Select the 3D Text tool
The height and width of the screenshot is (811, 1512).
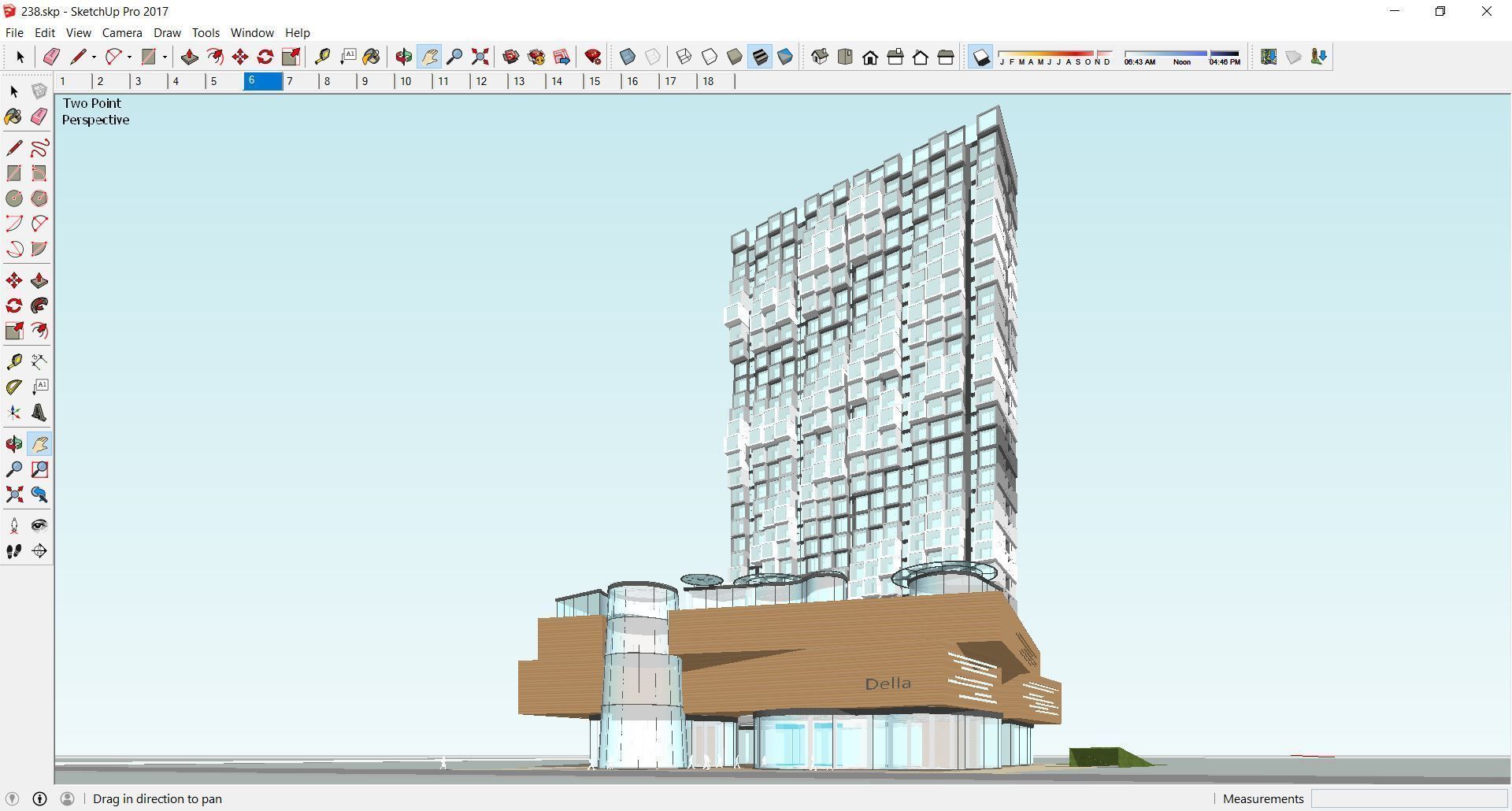click(x=39, y=413)
